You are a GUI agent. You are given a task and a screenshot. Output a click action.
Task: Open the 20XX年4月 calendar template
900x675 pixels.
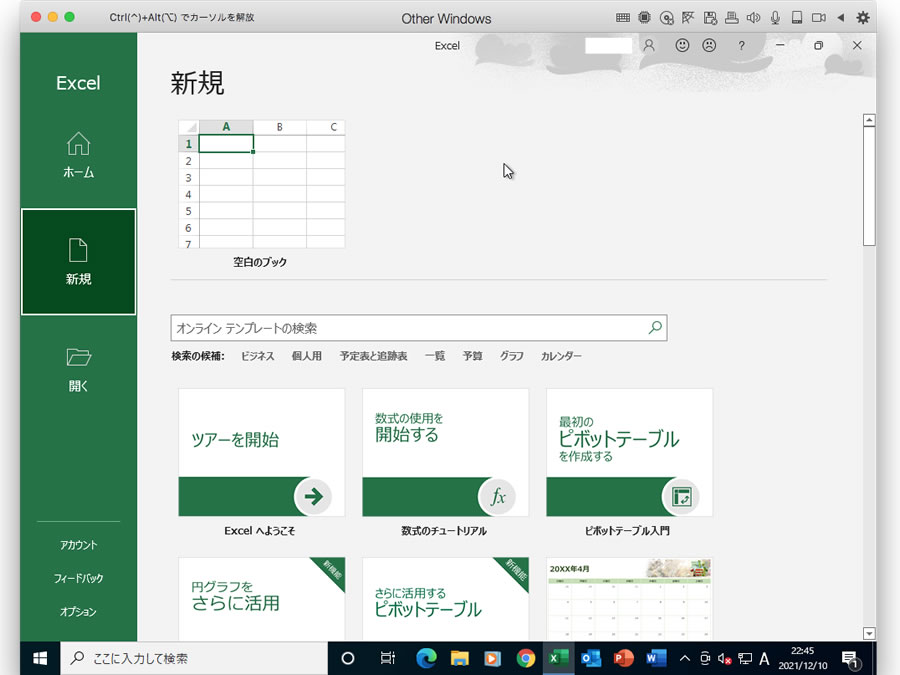[x=629, y=598]
